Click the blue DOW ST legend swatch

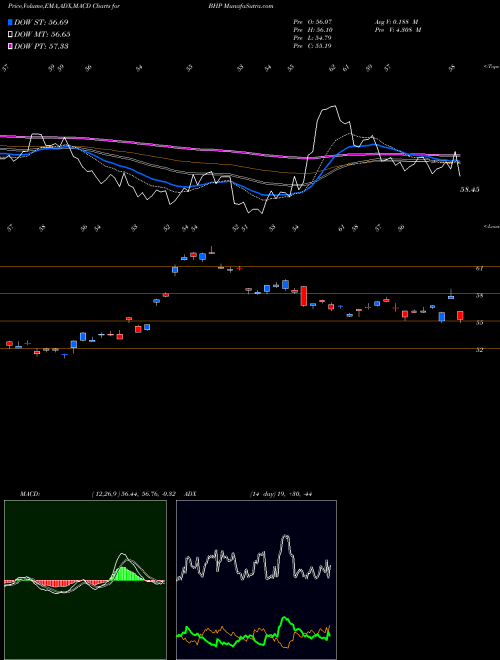(11, 22)
